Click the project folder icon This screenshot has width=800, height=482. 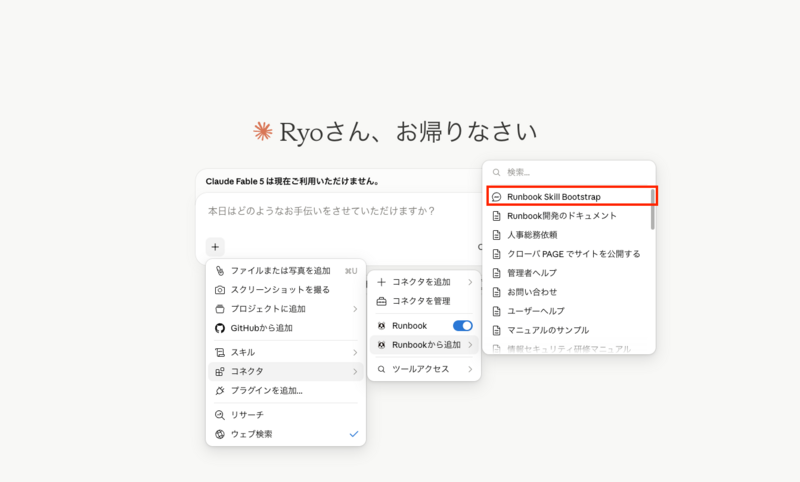point(220,309)
